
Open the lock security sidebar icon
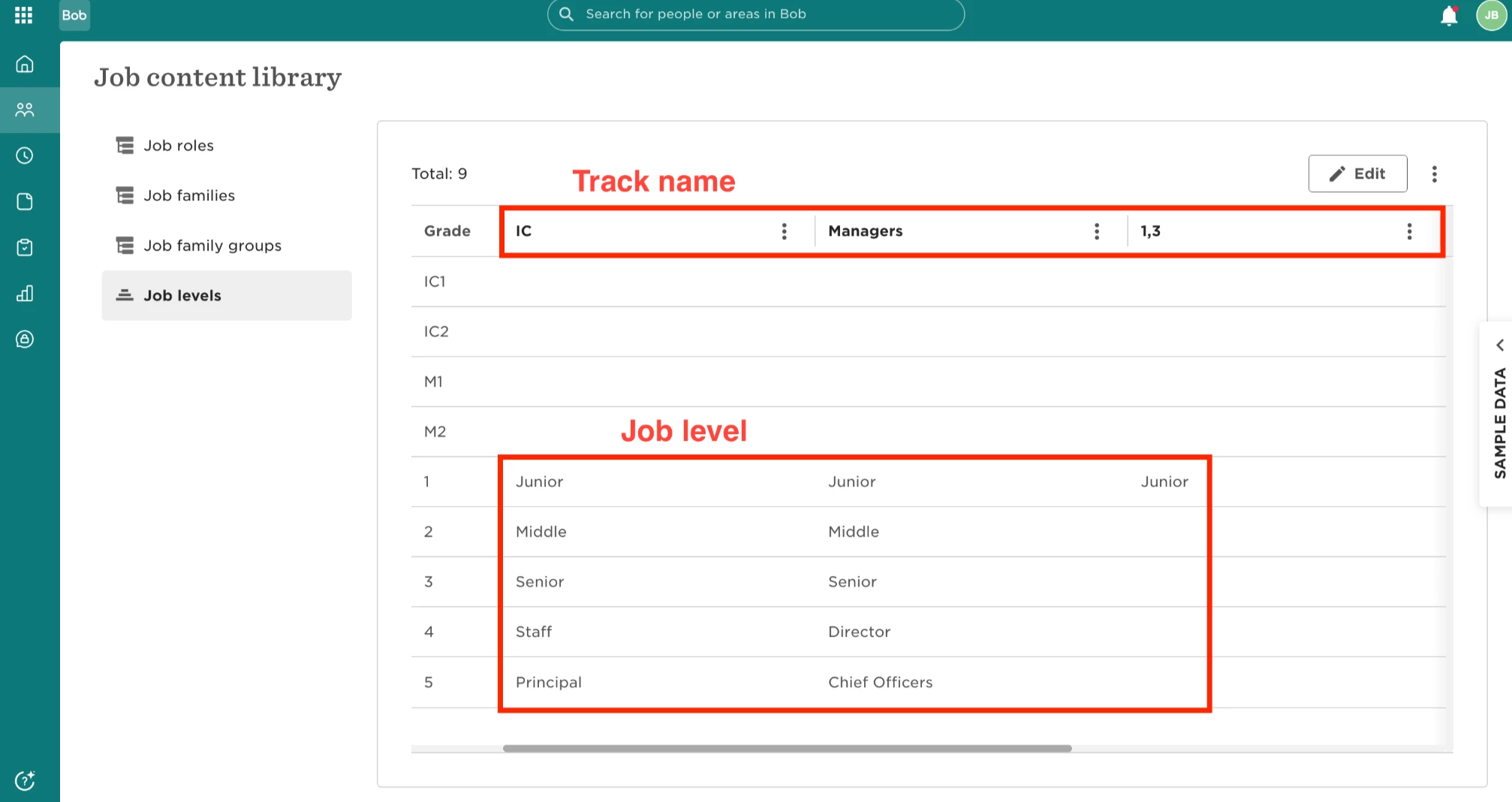[x=25, y=339]
